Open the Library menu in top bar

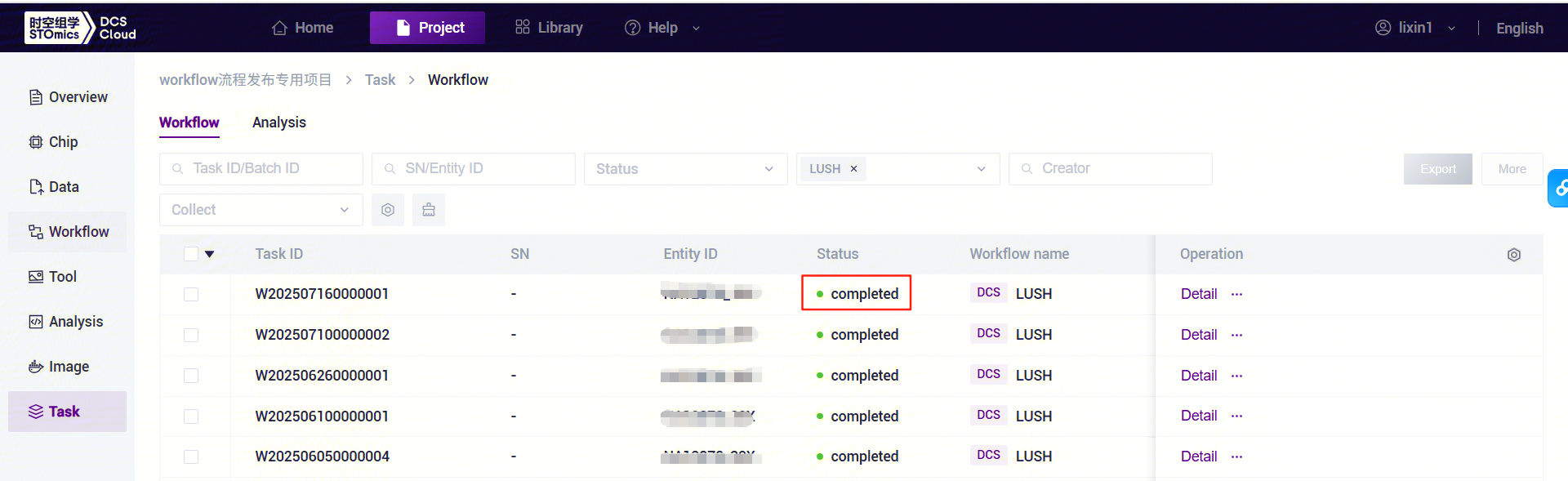[x=549, y=28]
